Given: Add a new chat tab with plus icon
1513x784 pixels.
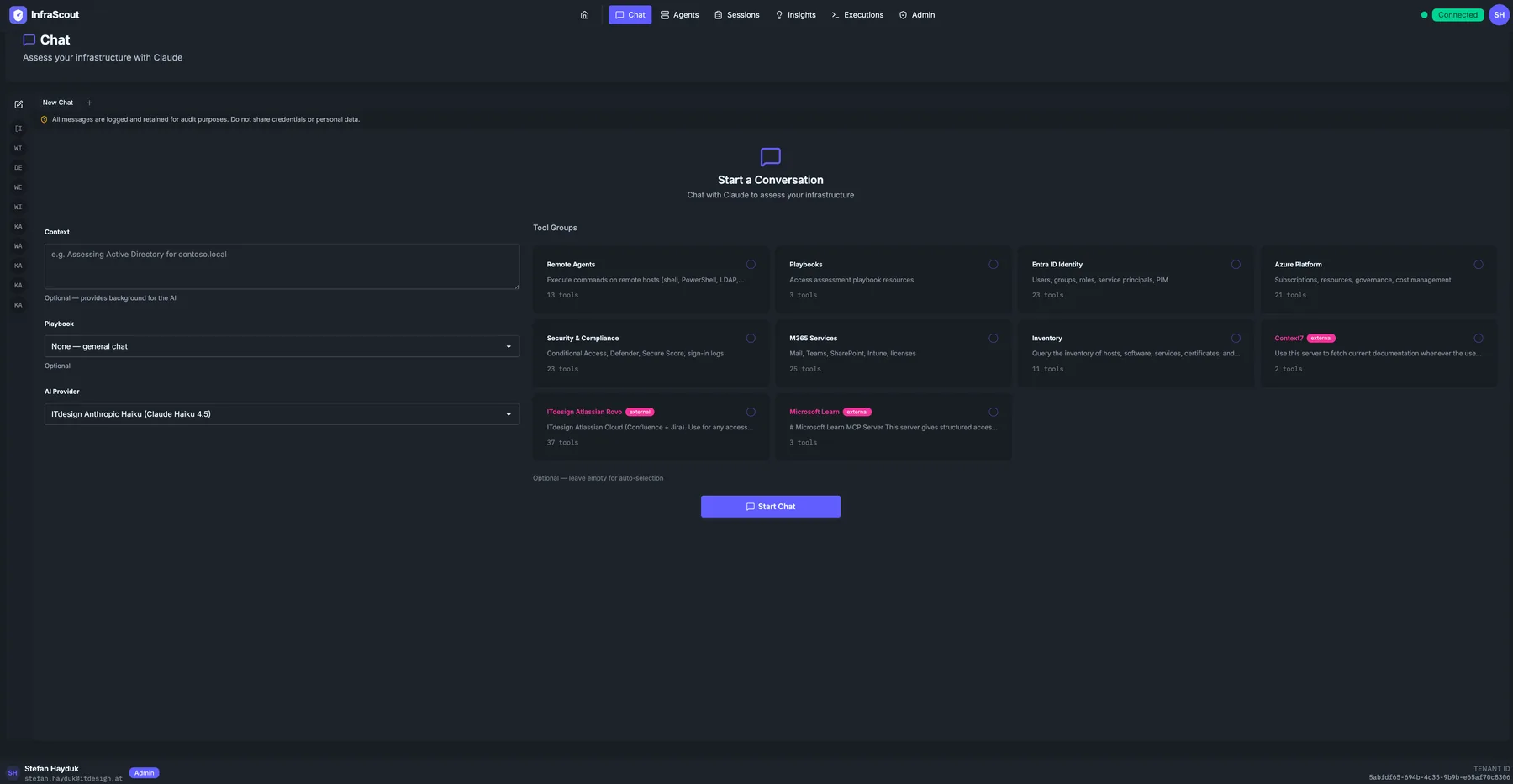Looking at the screenshot, I should tap(89, 103).
